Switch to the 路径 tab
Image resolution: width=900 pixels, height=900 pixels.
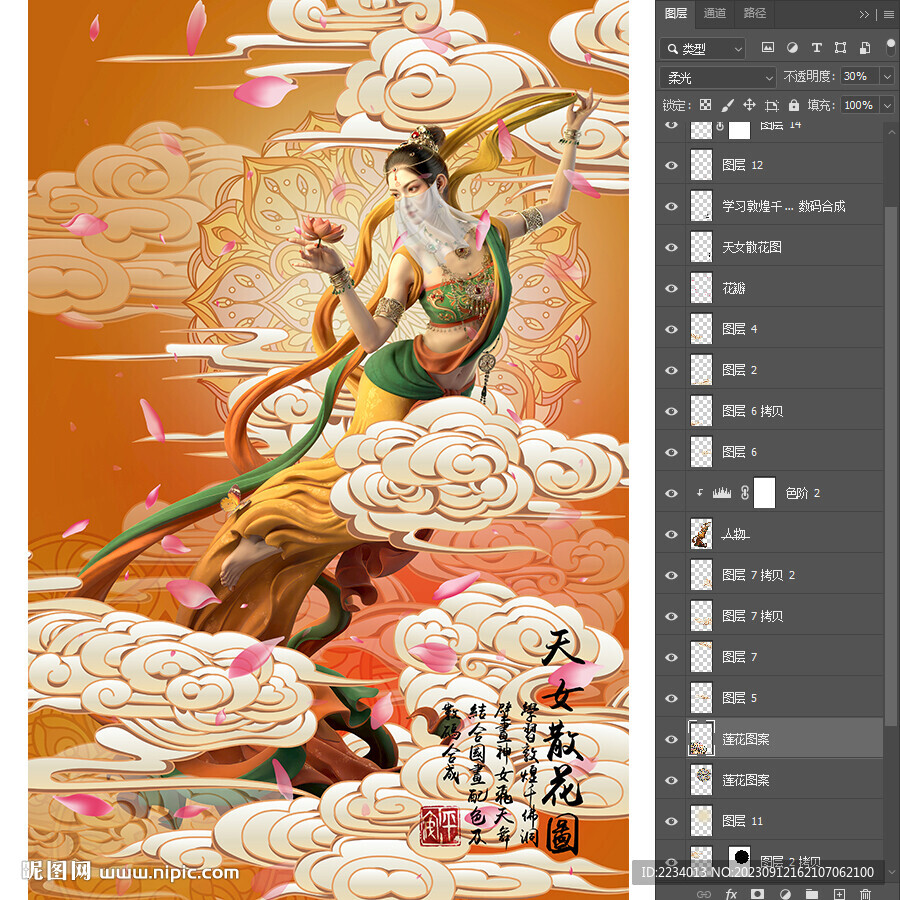coord(754,13)
